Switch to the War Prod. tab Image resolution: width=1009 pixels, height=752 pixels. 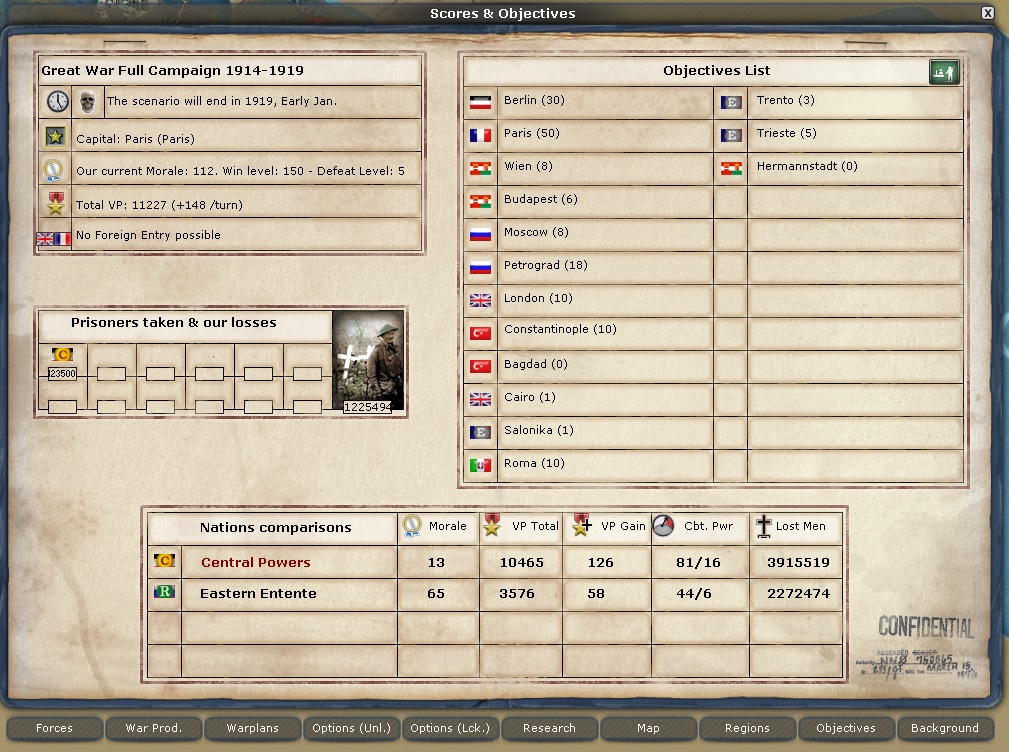point(153,728)
